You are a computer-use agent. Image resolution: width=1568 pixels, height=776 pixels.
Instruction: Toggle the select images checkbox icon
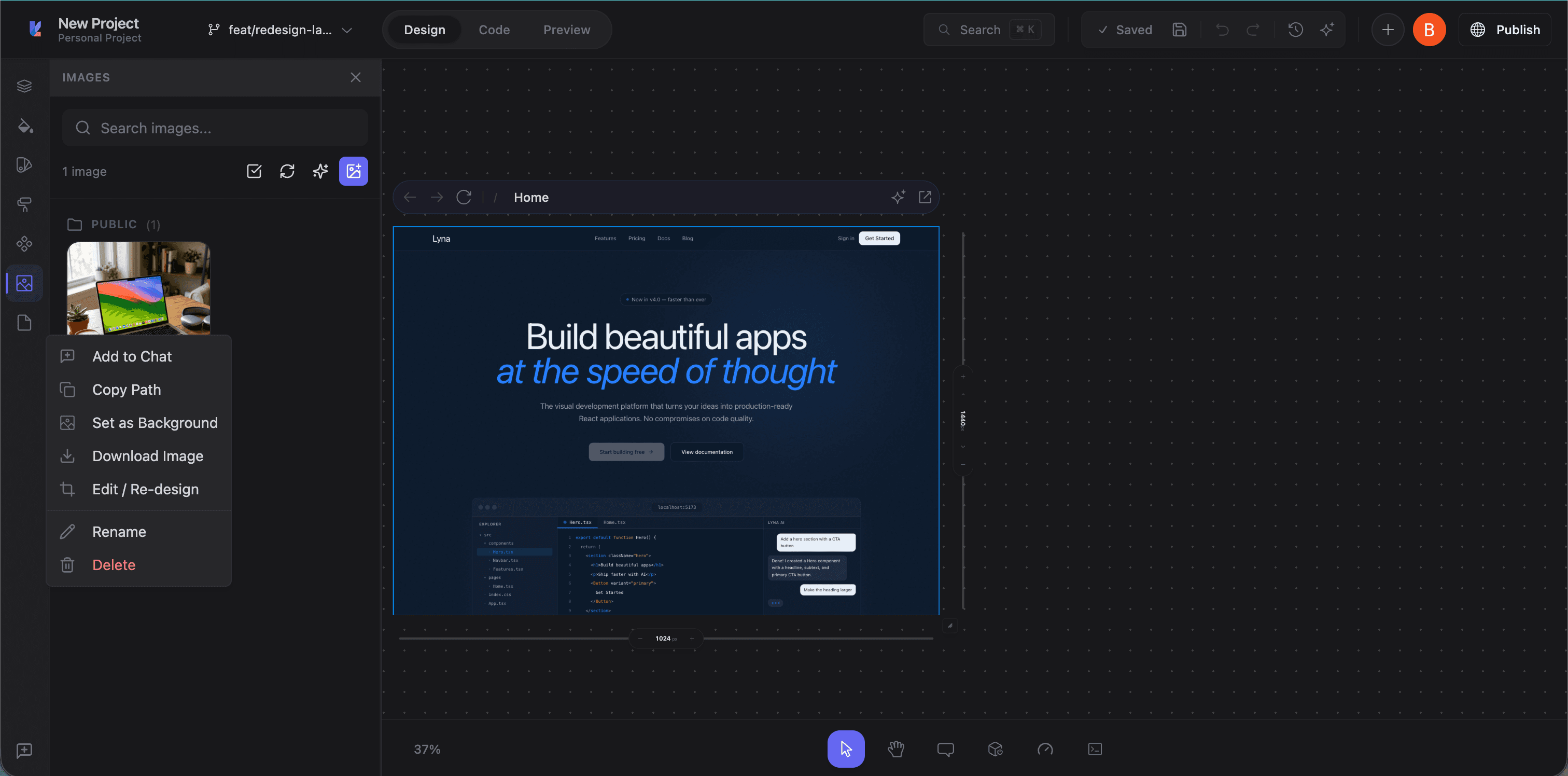click(254, 171)
